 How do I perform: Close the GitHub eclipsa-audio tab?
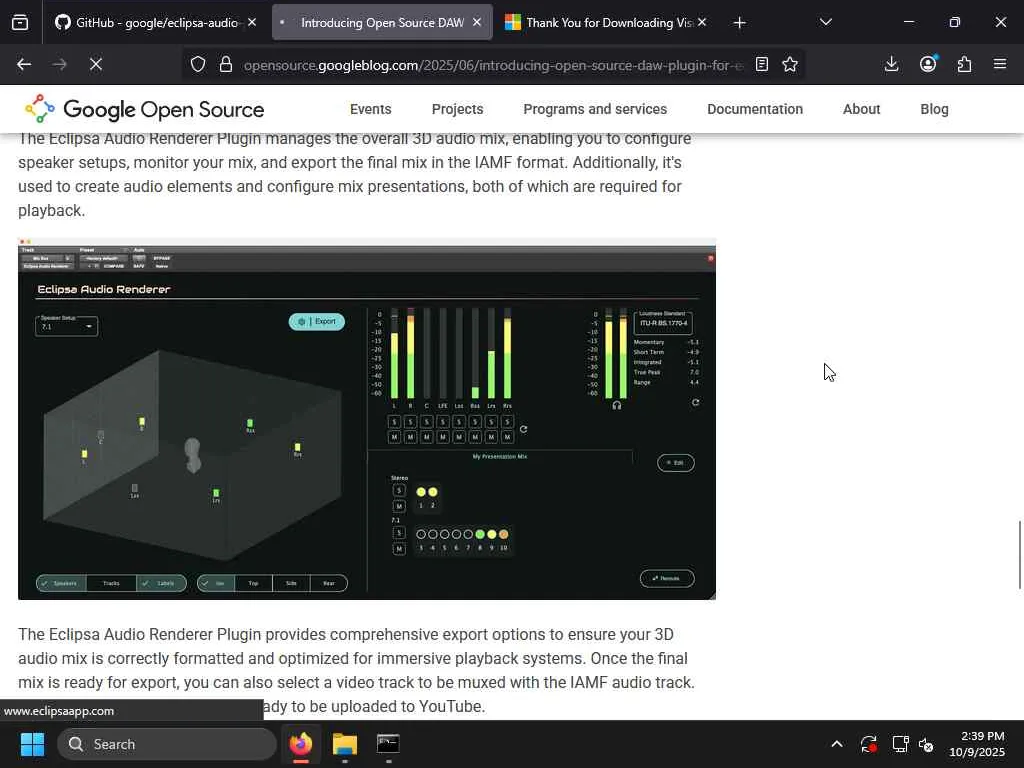252,22
